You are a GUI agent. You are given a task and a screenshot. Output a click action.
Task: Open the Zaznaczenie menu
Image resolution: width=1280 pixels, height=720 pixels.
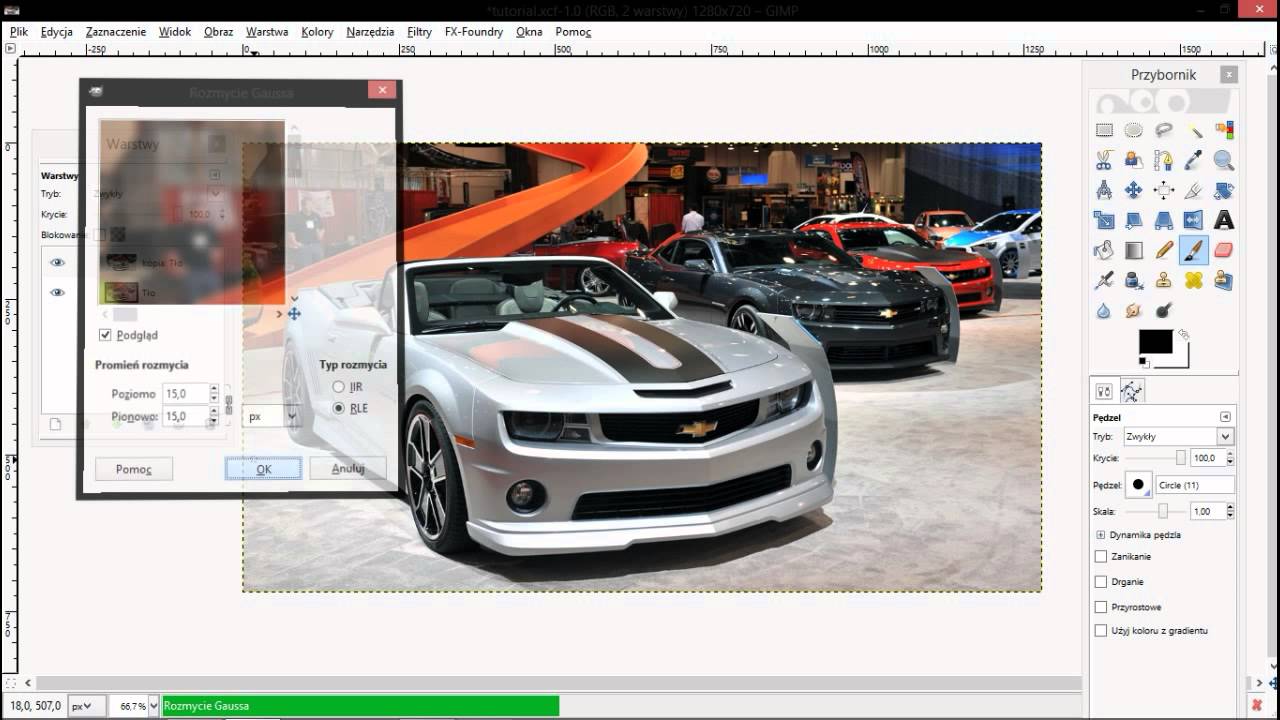116,32
